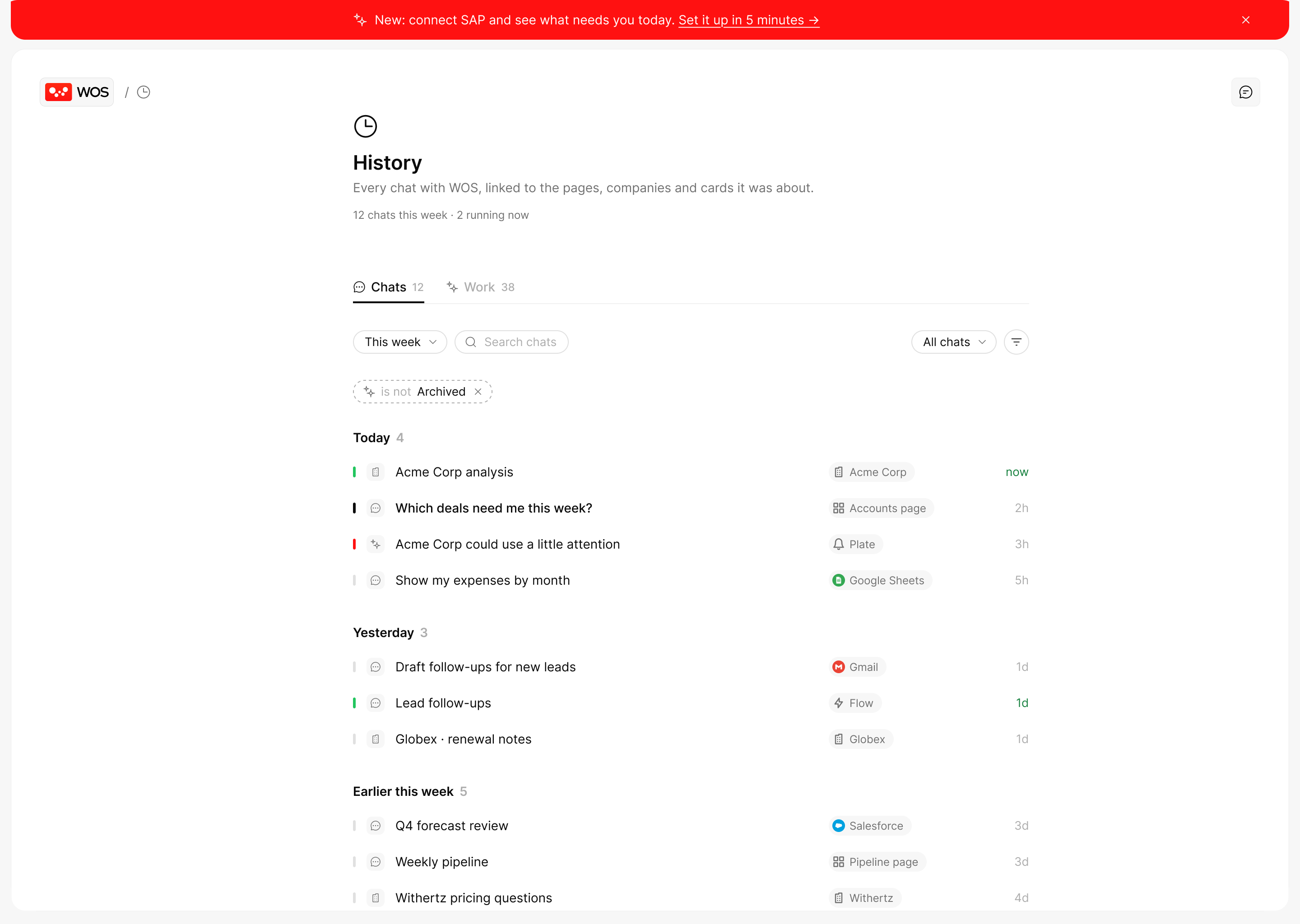
Task: Switch to the Work tab
Action: tap(480, 287)
